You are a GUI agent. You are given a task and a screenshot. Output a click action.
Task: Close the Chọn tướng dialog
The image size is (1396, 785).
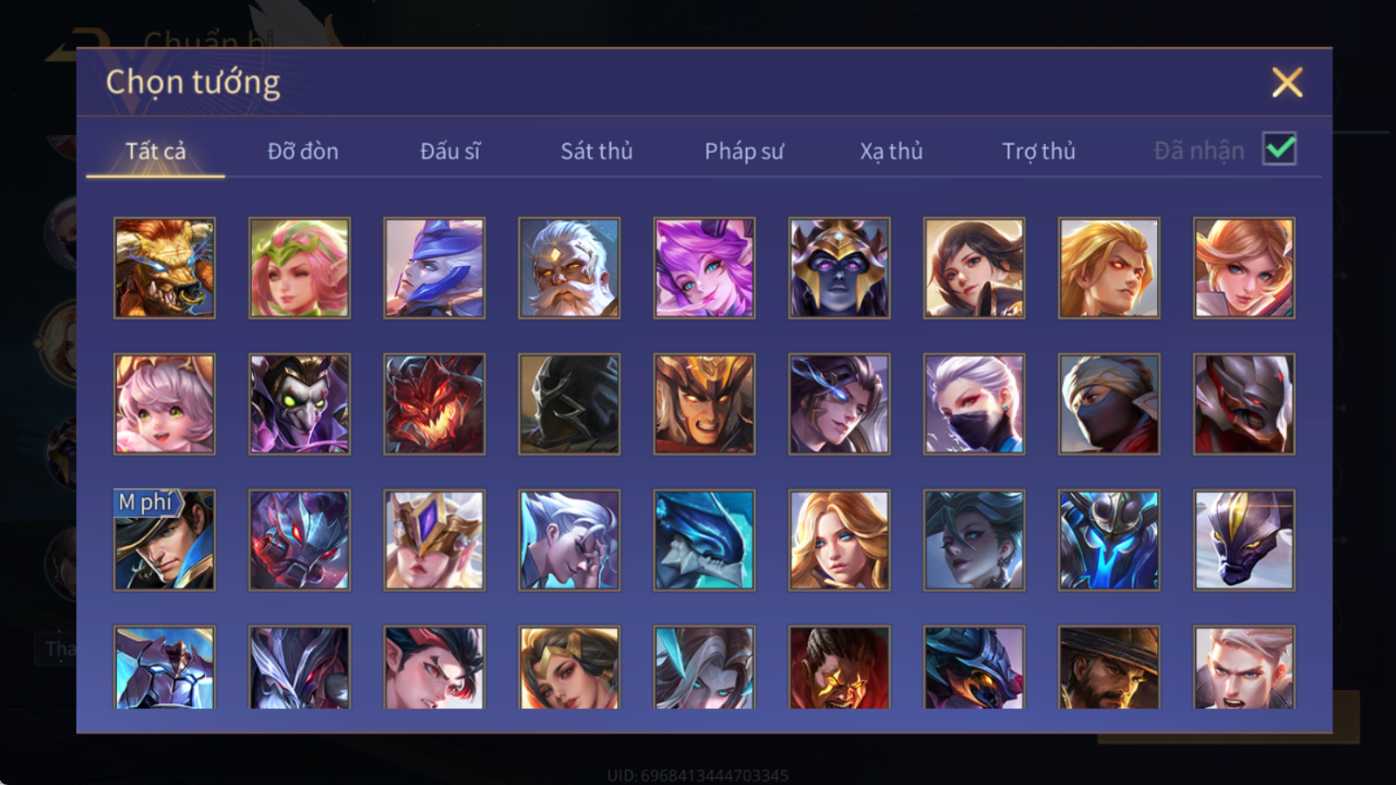tap(1287, 82)
